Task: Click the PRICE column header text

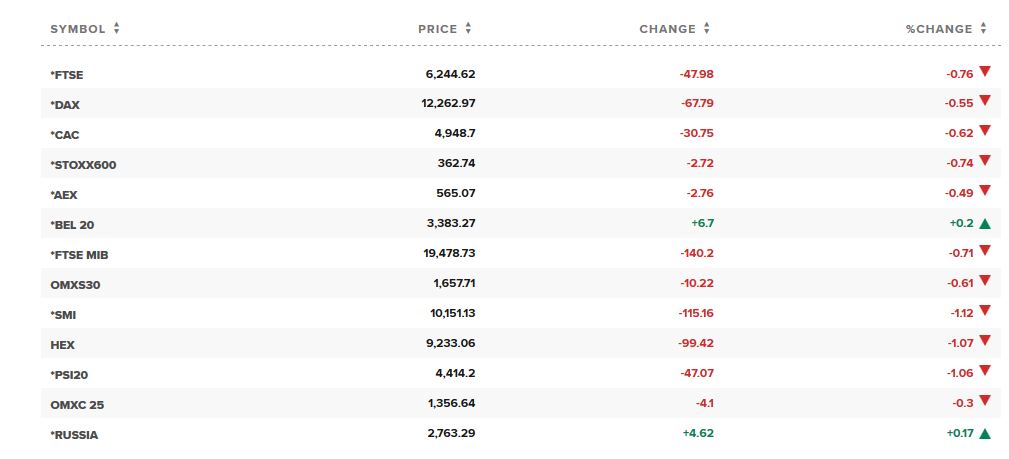Action: [x=438, y=29]
